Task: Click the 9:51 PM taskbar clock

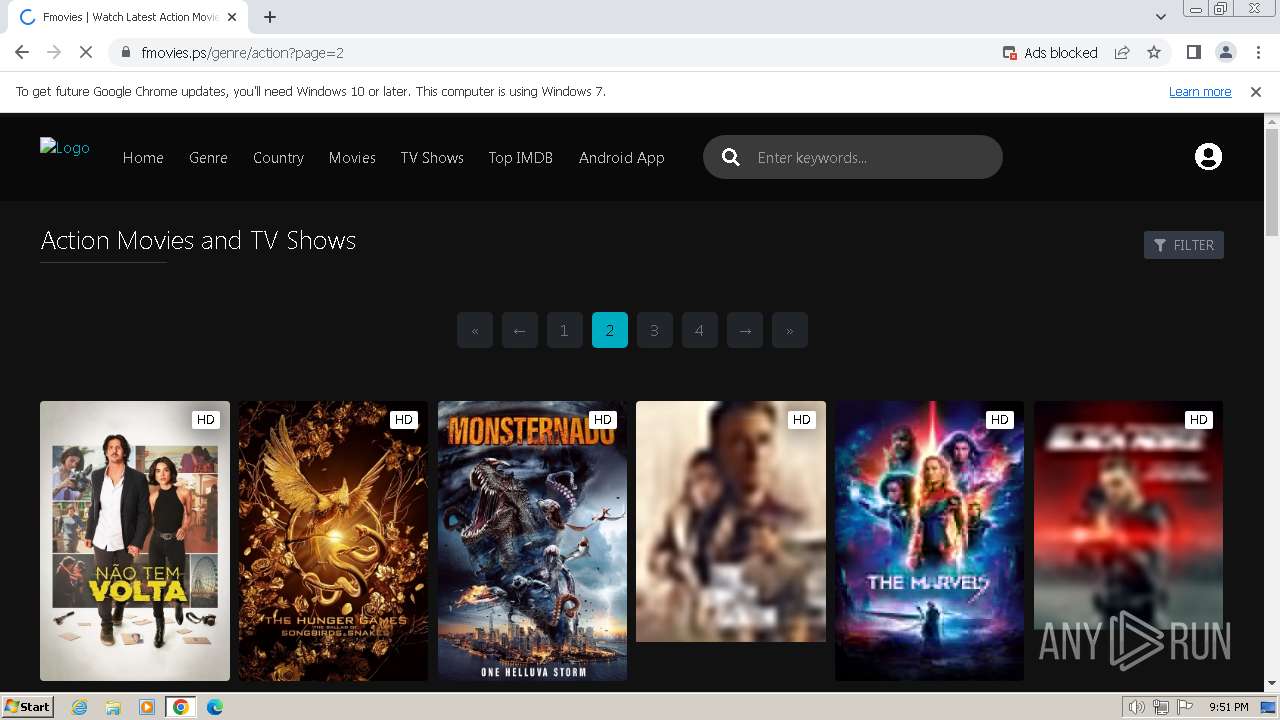Action: tap(1229, 707)
